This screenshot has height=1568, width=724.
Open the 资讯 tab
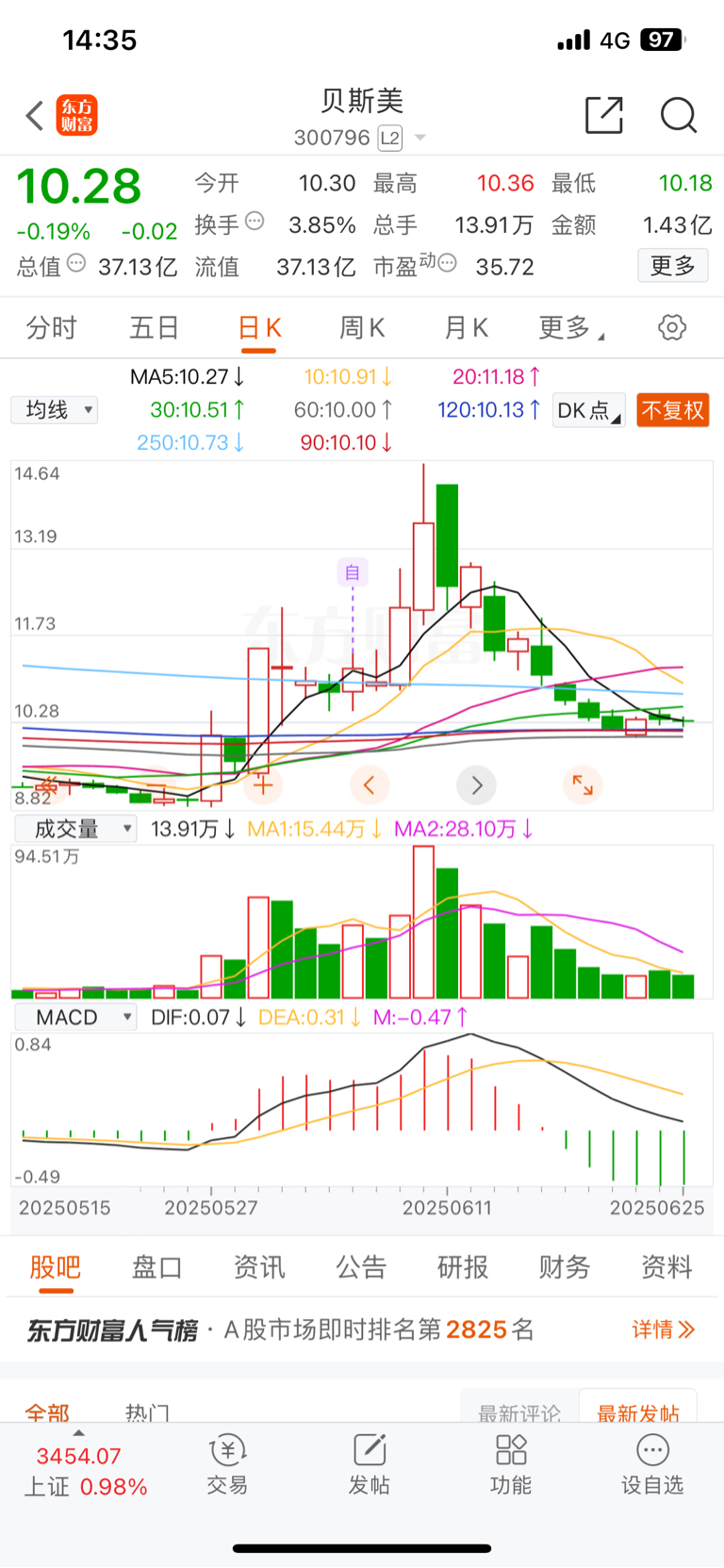pos(259,1267)
